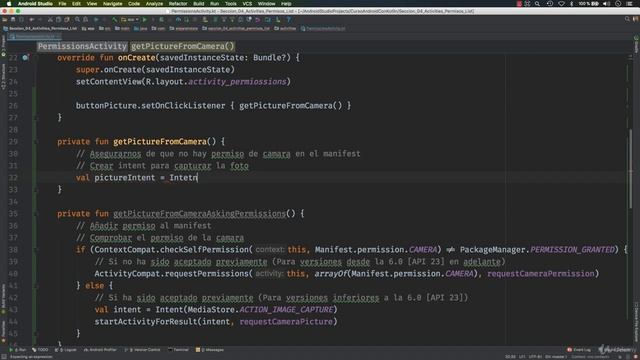Image resolution: width=640 pixels, height=360 pixels.
Task: Open the File menu
Action: click(62, 3)
